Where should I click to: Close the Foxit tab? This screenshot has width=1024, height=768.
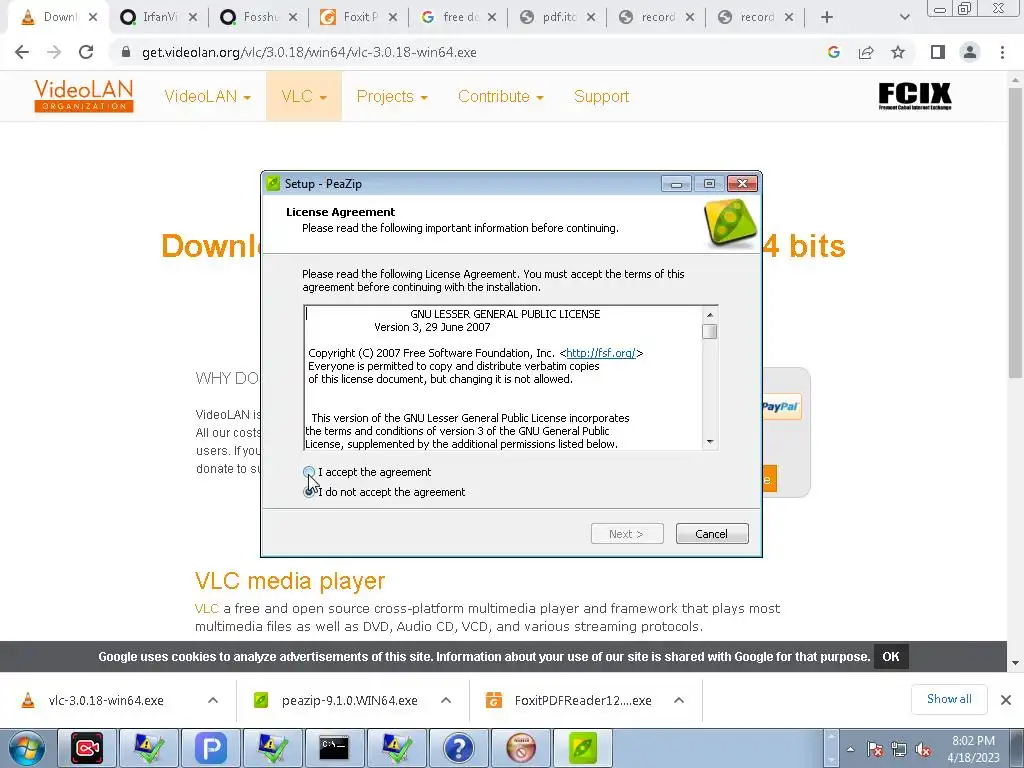pyautogui.click(x=392, y=17)
